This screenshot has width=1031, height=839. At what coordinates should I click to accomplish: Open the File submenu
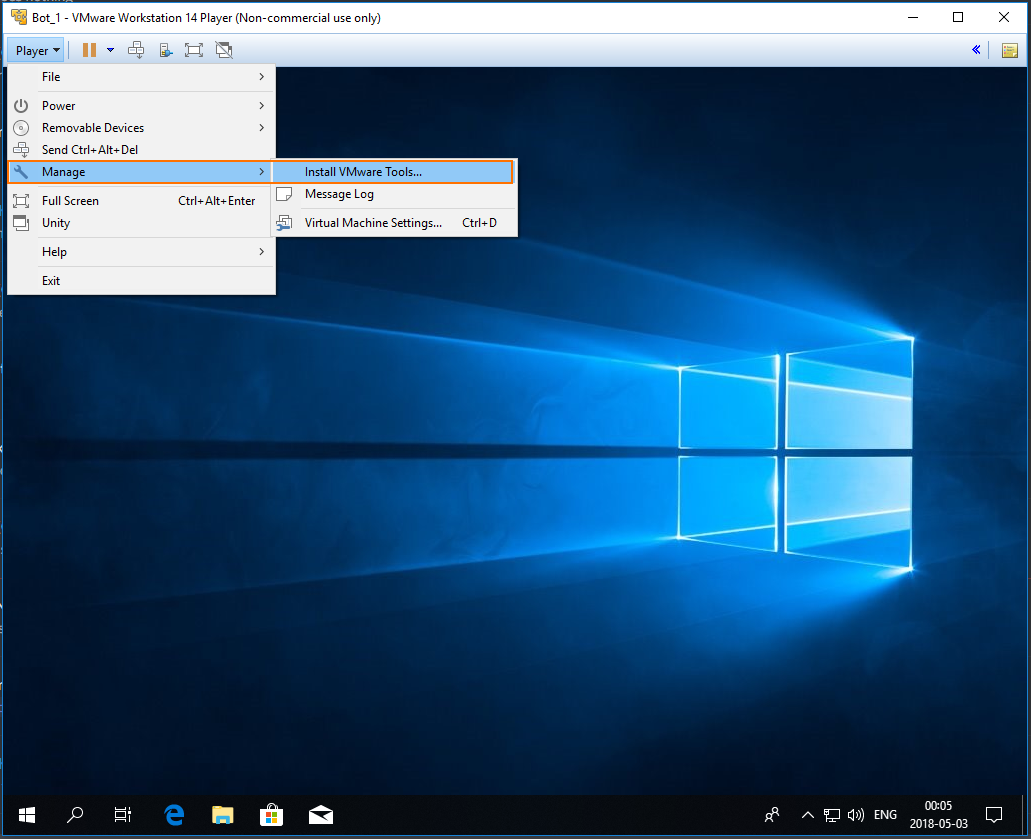point(141,77)
